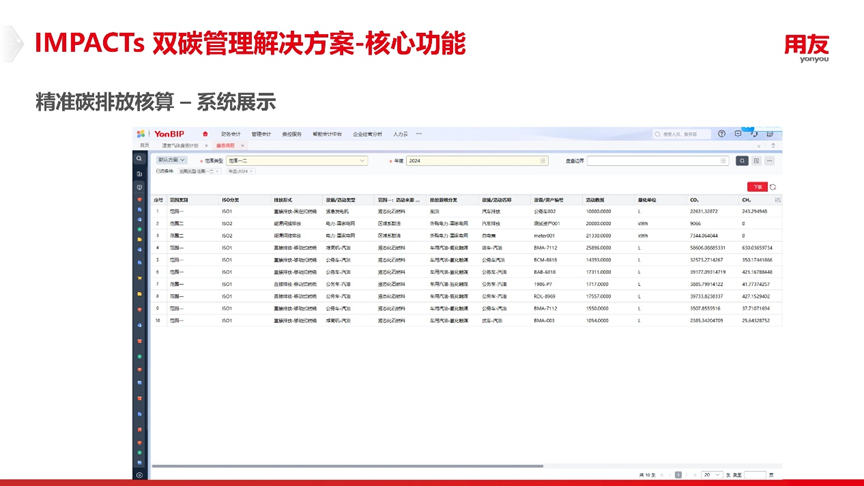864x486 pixels.
Task: Click the activity value 20000.0000
Action: coord(598,224)
